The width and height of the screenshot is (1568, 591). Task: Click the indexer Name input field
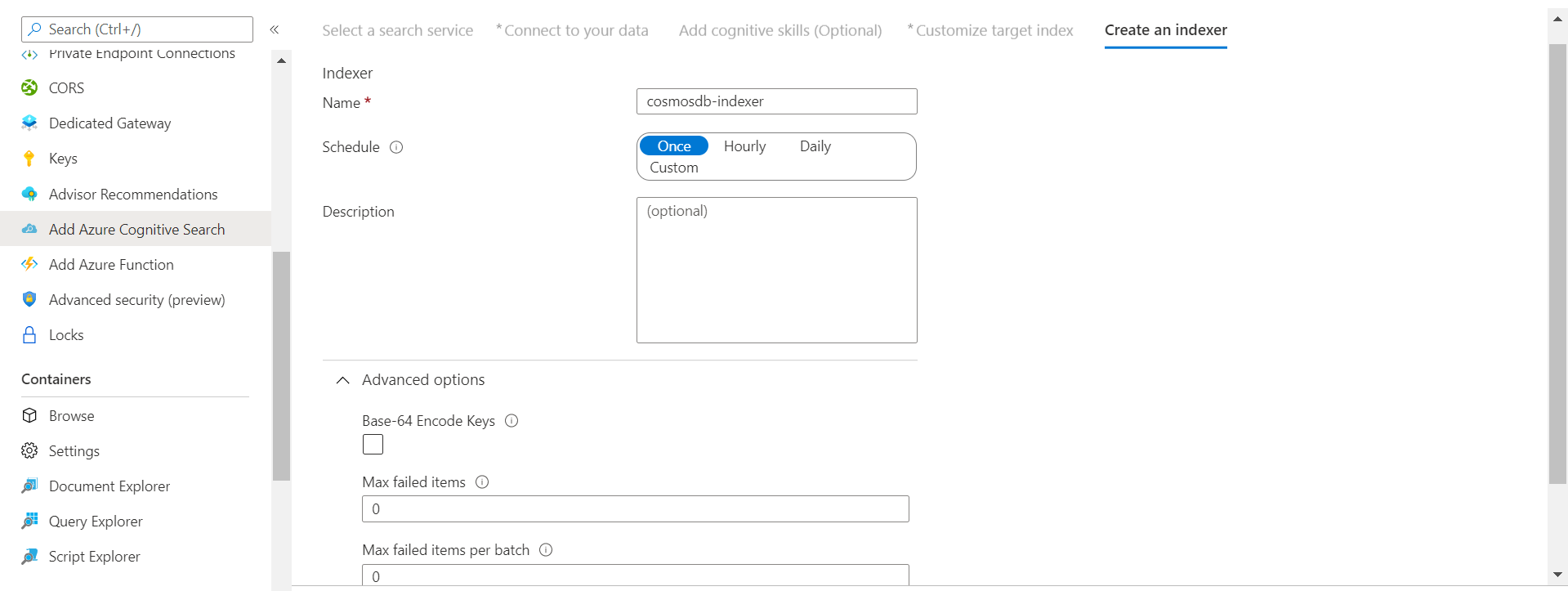[x=776, y=101]
